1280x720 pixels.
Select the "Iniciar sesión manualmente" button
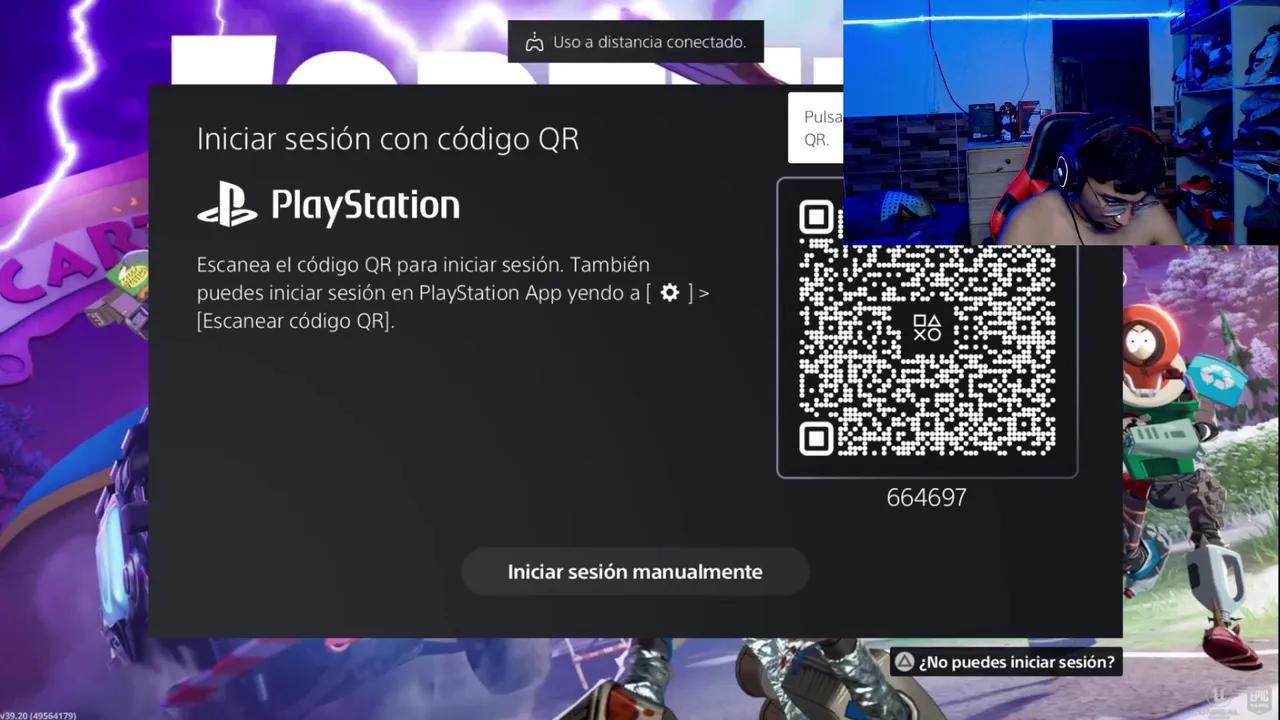click(x=635, y=572)
